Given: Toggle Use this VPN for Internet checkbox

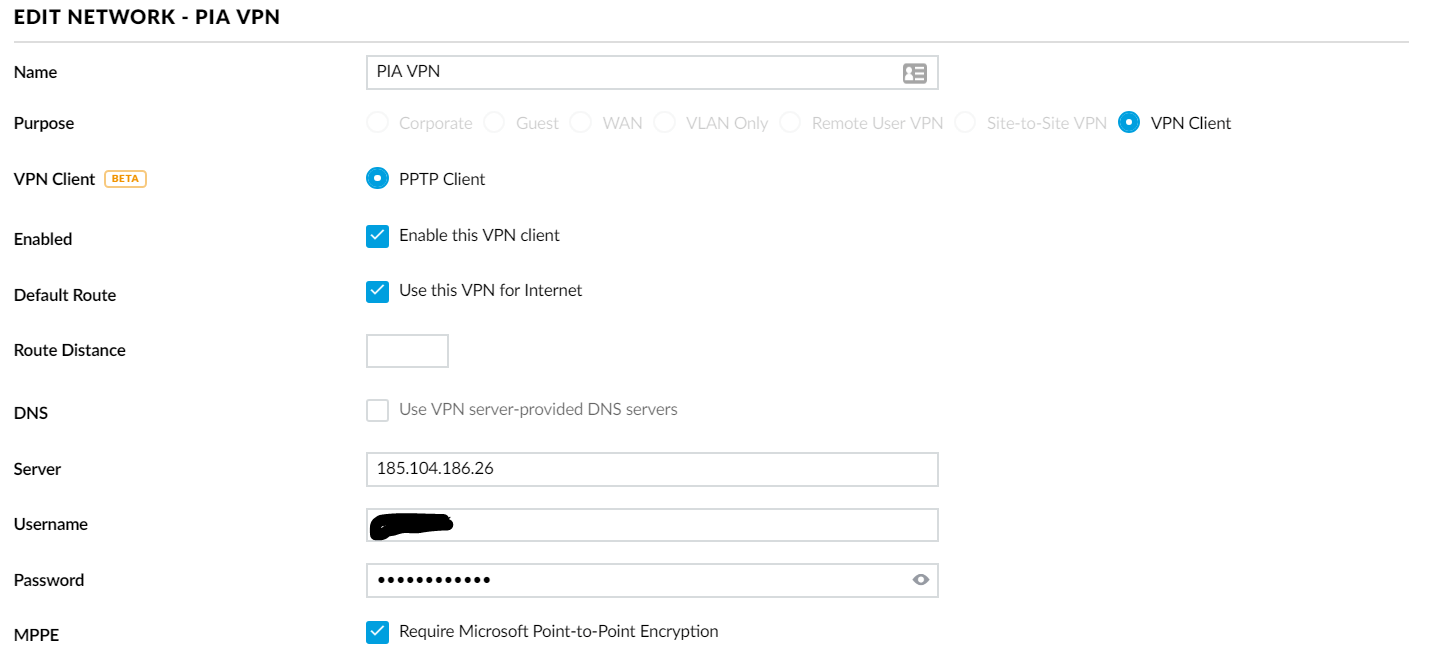Looking at the screenshot, I should tap(377, 291).
